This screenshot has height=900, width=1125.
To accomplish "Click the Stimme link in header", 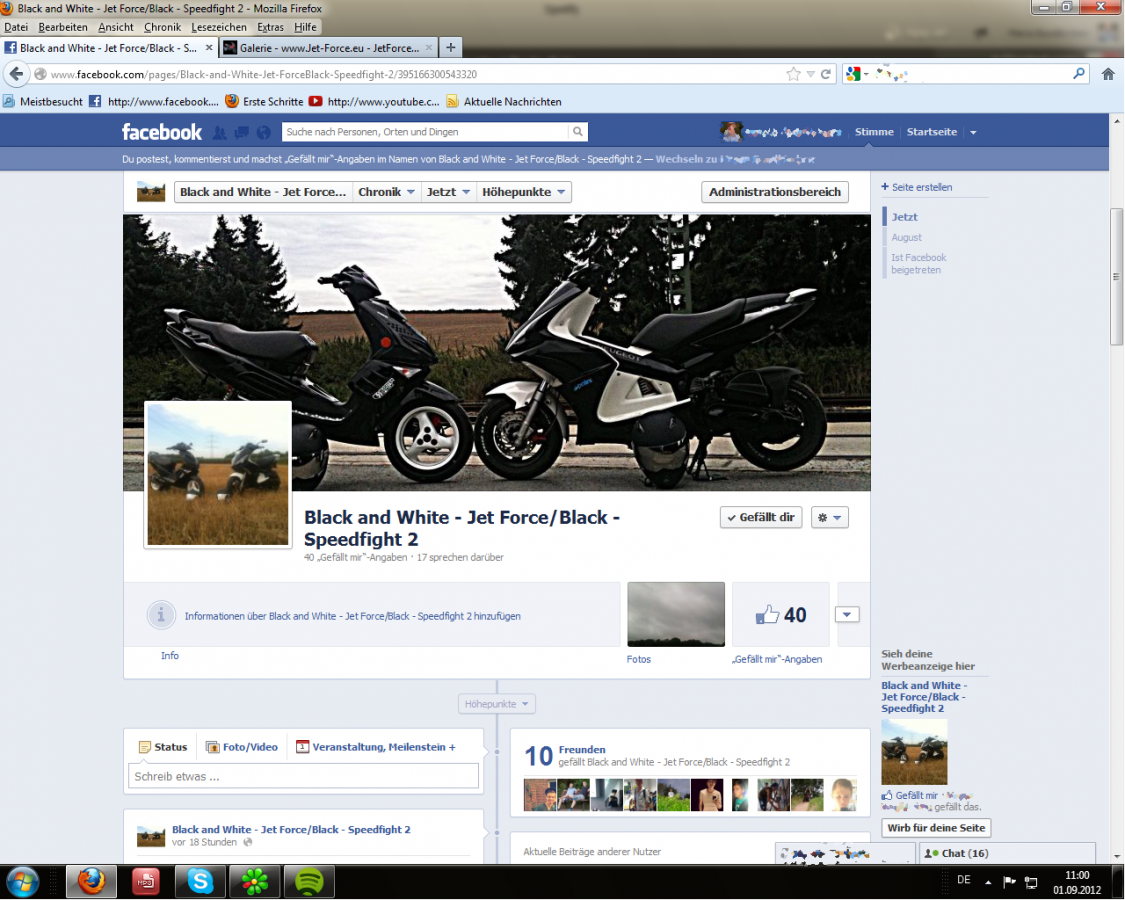I will pyautogui.click(x=874, y=132).
